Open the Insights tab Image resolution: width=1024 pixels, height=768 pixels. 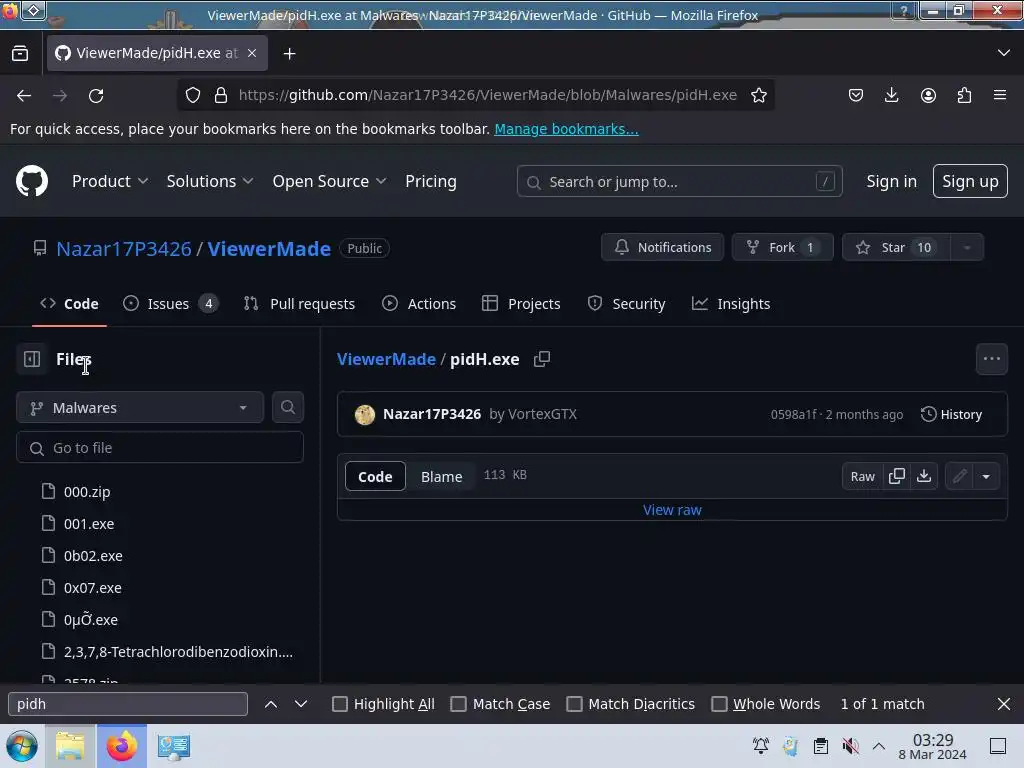click(x=731, y=304)
